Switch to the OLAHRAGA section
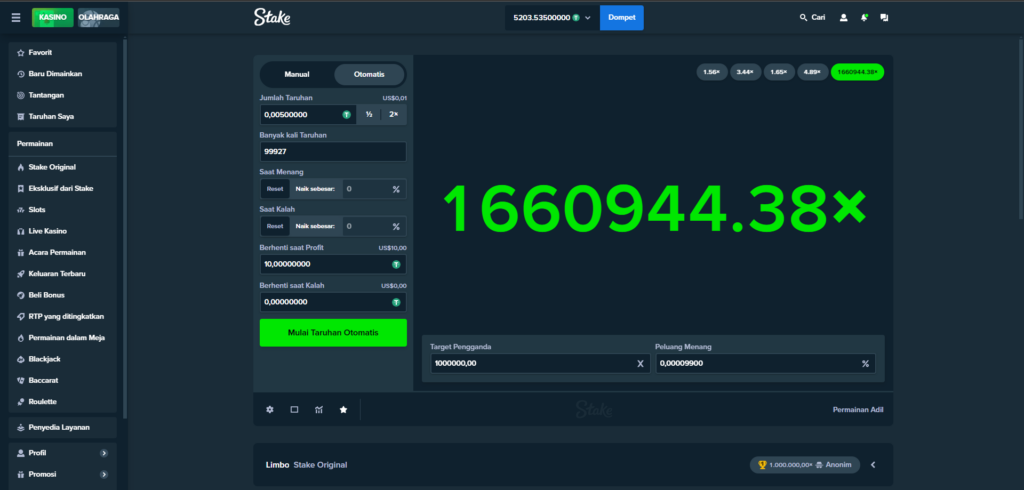The width and height of the screenshot is (1024, 490). point(99,18)
